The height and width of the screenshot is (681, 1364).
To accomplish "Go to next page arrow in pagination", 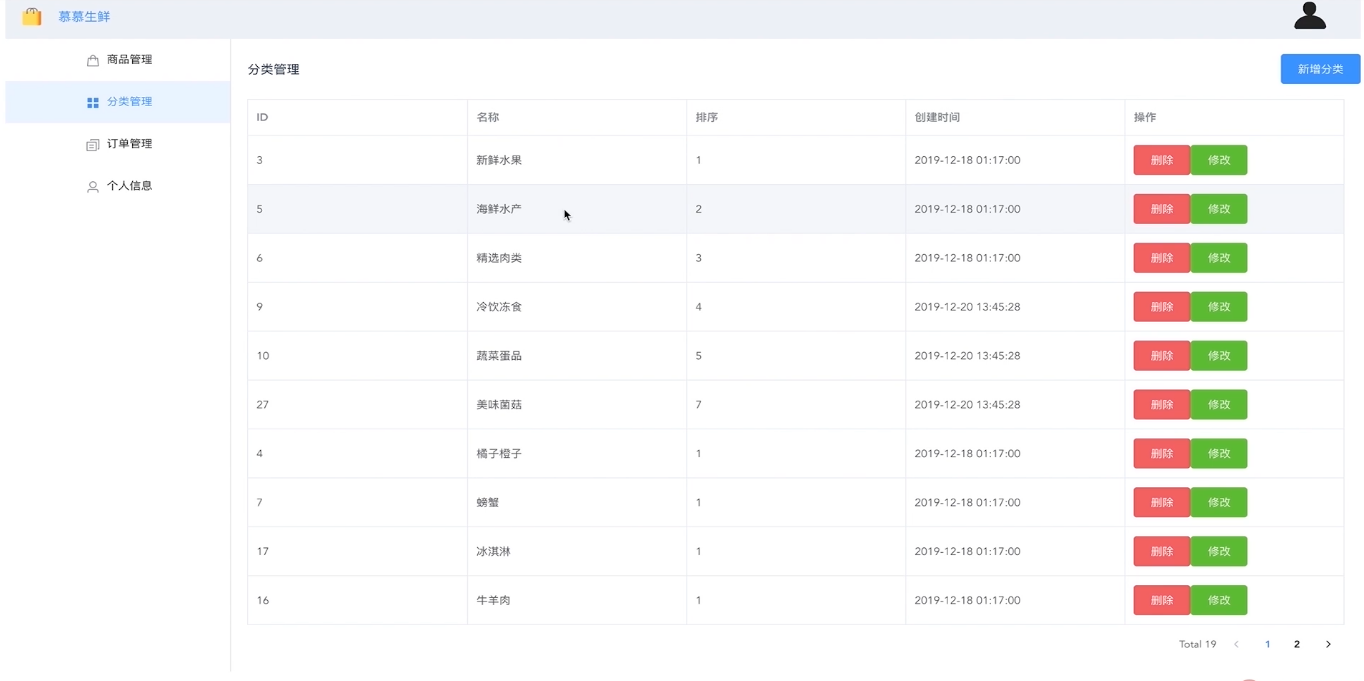I will click(x=1328, y=644).
